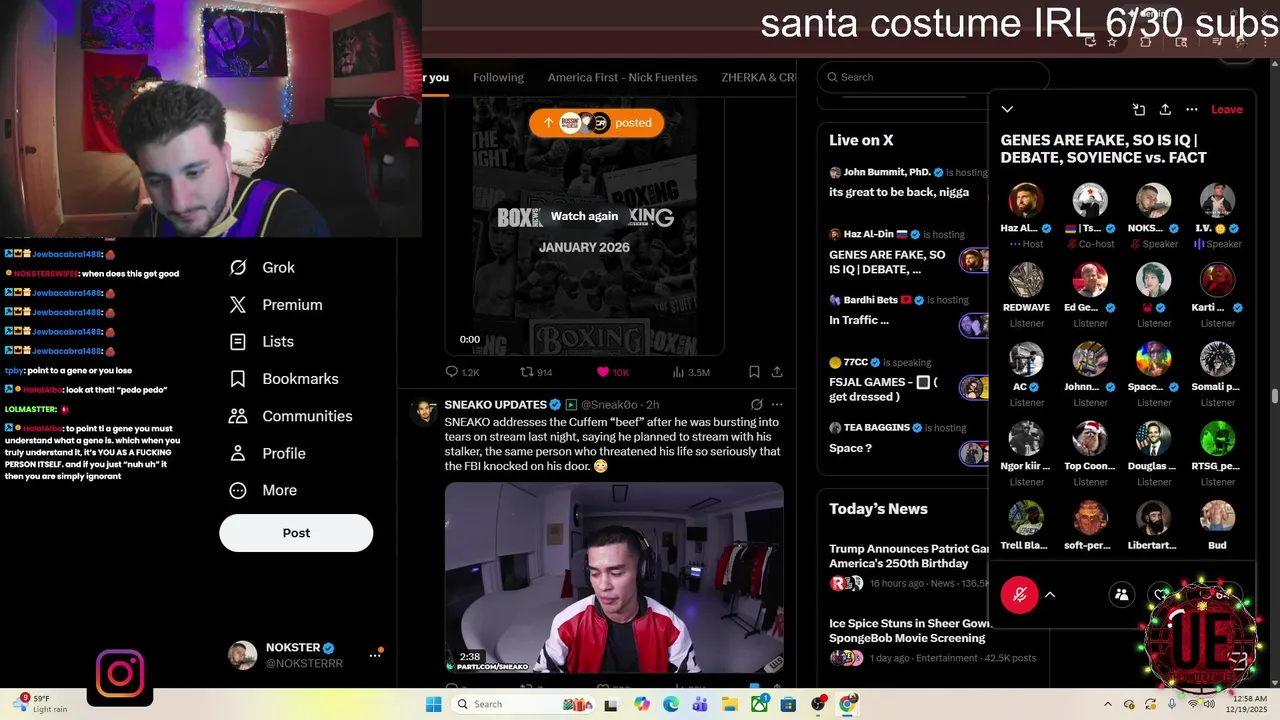Open NOKSTER account menu three dots
1280x720 pixels.
pos(375,655)
